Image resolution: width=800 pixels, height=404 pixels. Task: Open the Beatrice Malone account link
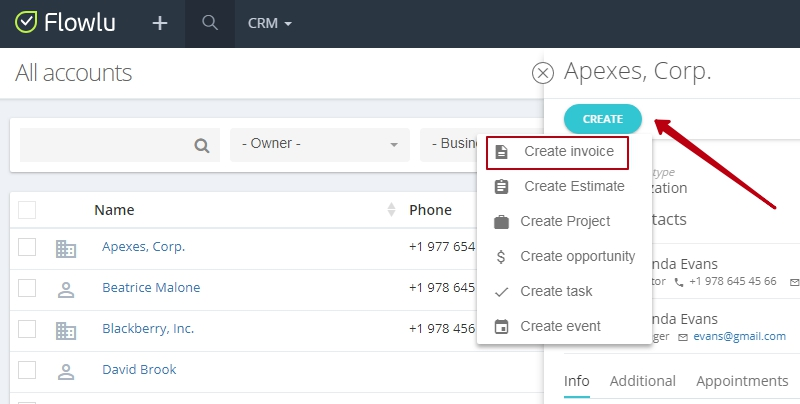(151, 288)
